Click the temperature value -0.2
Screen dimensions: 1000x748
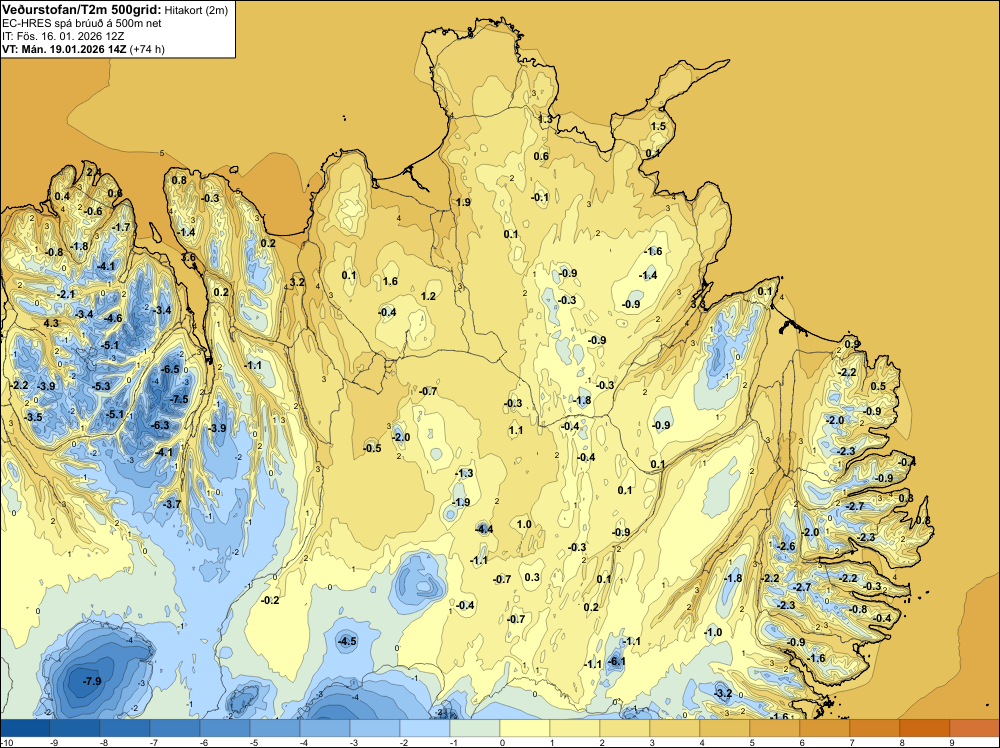[270, 600]
